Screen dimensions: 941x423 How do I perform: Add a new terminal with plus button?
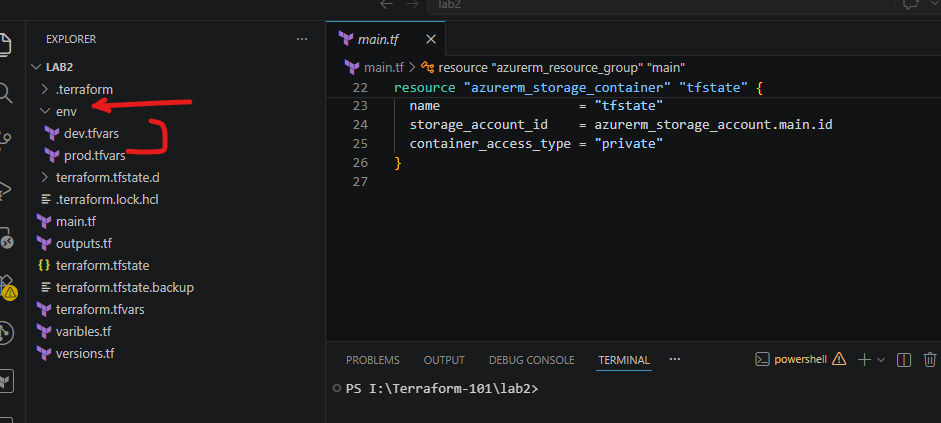tap(864, 359)
